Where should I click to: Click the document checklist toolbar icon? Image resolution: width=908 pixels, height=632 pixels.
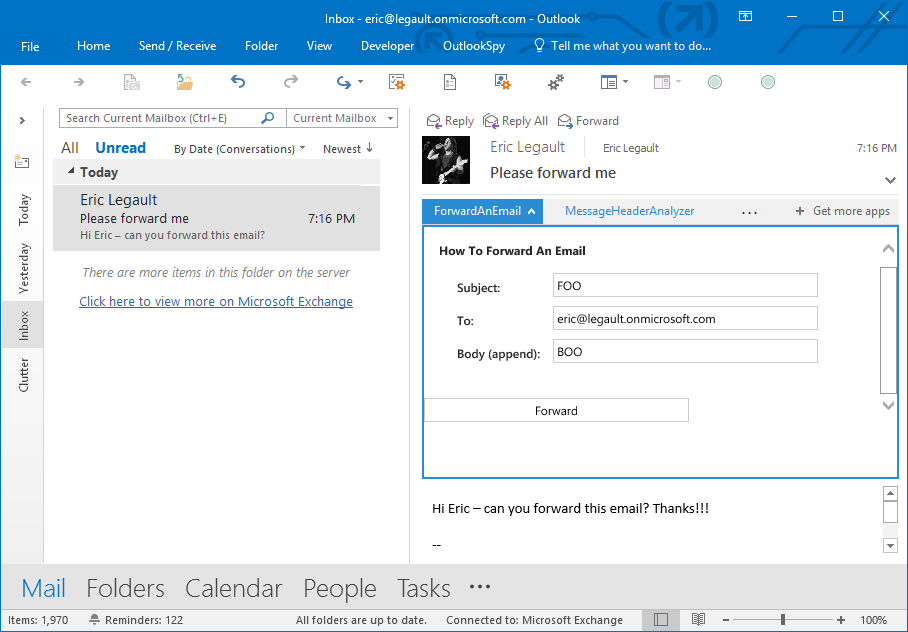(x=450, y=82)
